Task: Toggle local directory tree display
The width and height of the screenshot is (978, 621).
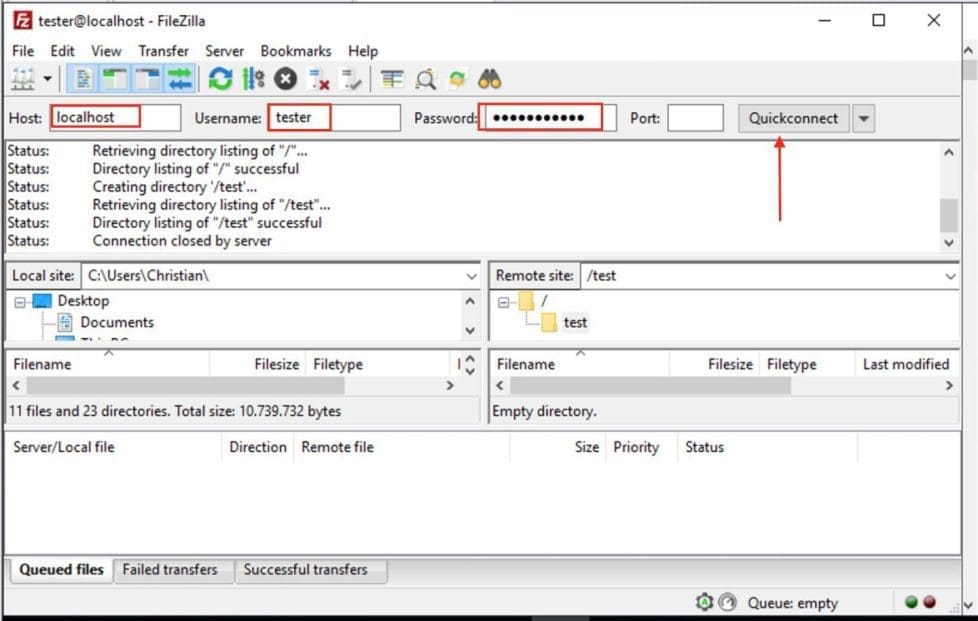Action: click(115, 79)
